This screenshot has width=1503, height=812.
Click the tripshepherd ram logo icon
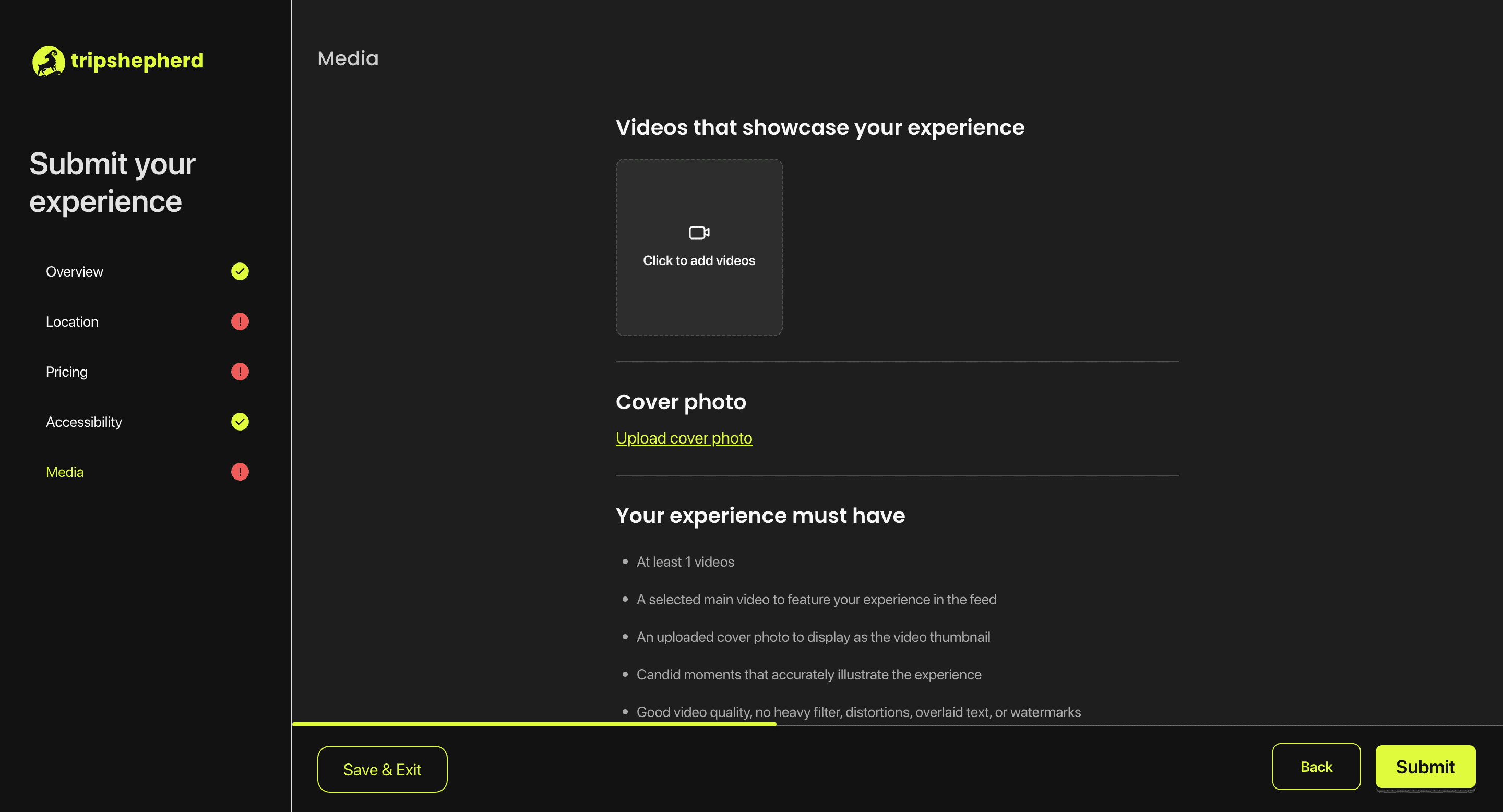49,61
